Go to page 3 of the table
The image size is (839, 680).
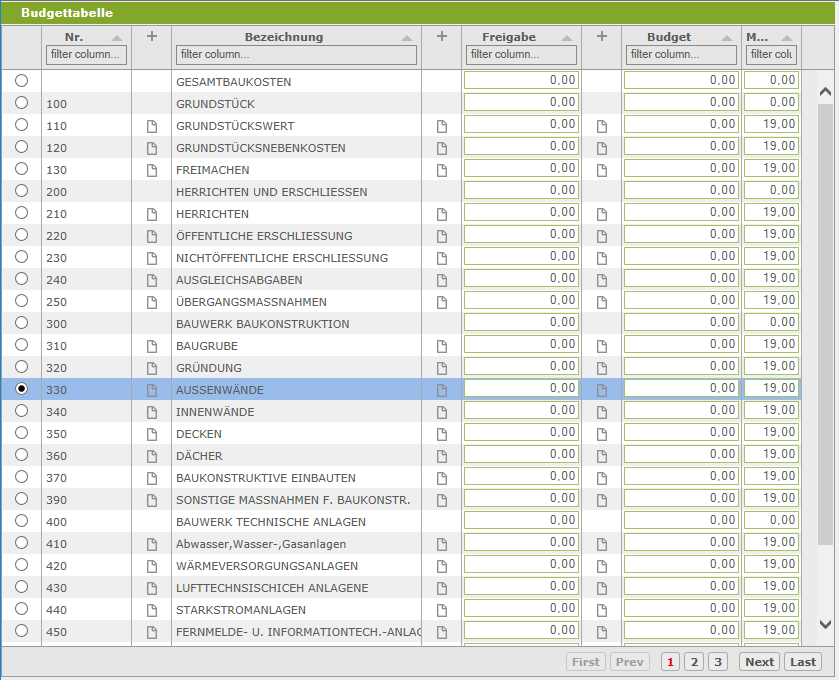click(x=718, y=662)
